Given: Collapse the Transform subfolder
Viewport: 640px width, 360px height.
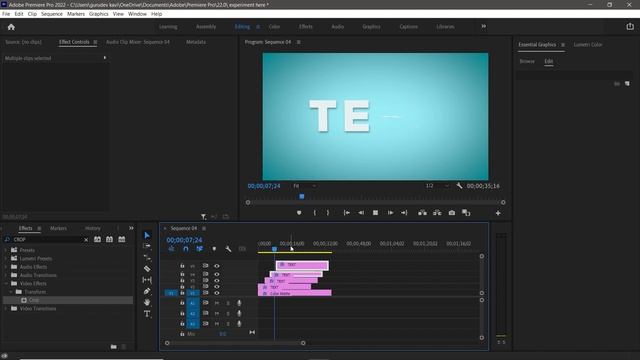Looking at the screenshot, I should pos(11,292).
